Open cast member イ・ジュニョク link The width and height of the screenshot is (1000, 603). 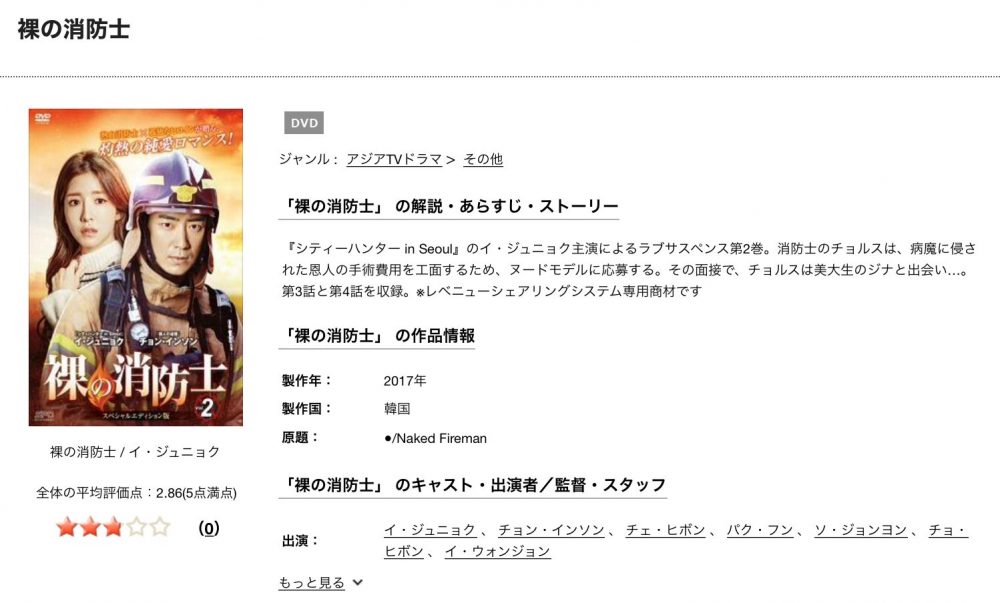click(430, 530)
